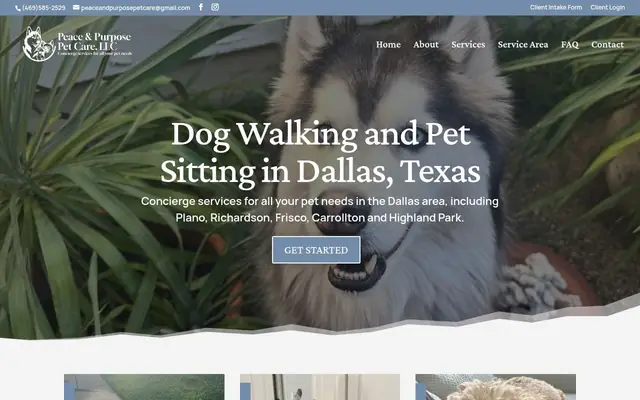Open the Service Area menu item

[523, 44]
